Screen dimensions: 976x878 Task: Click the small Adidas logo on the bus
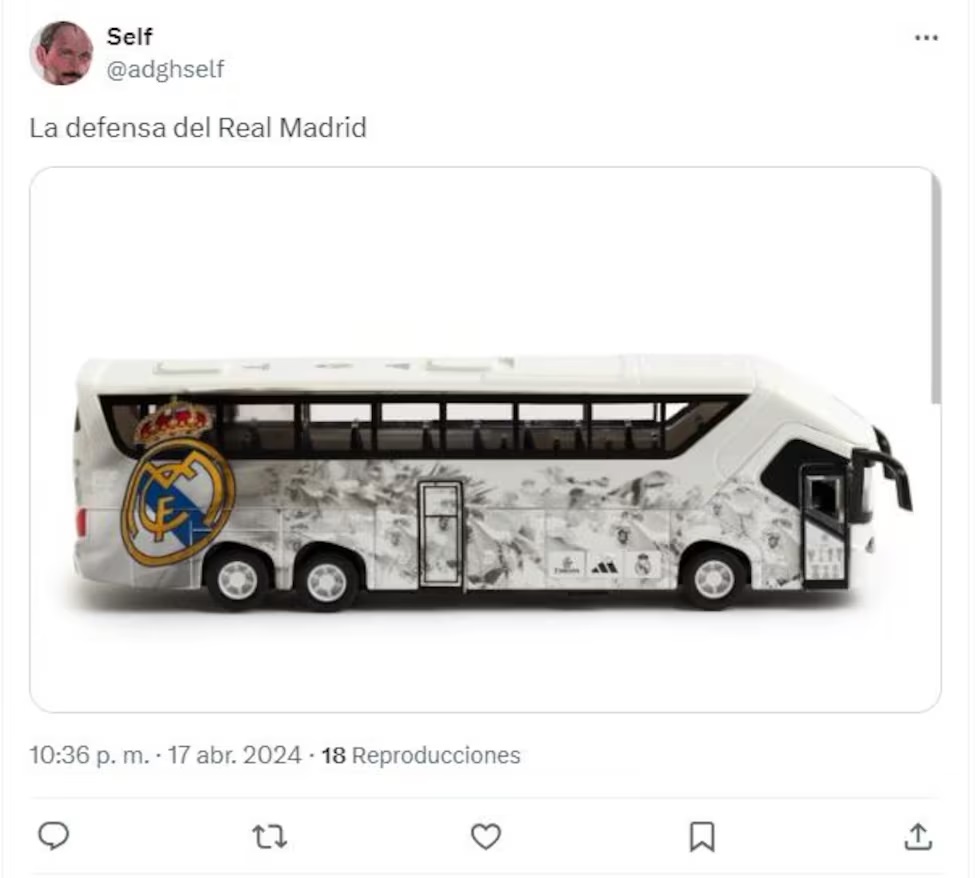(x=603, y=566)
